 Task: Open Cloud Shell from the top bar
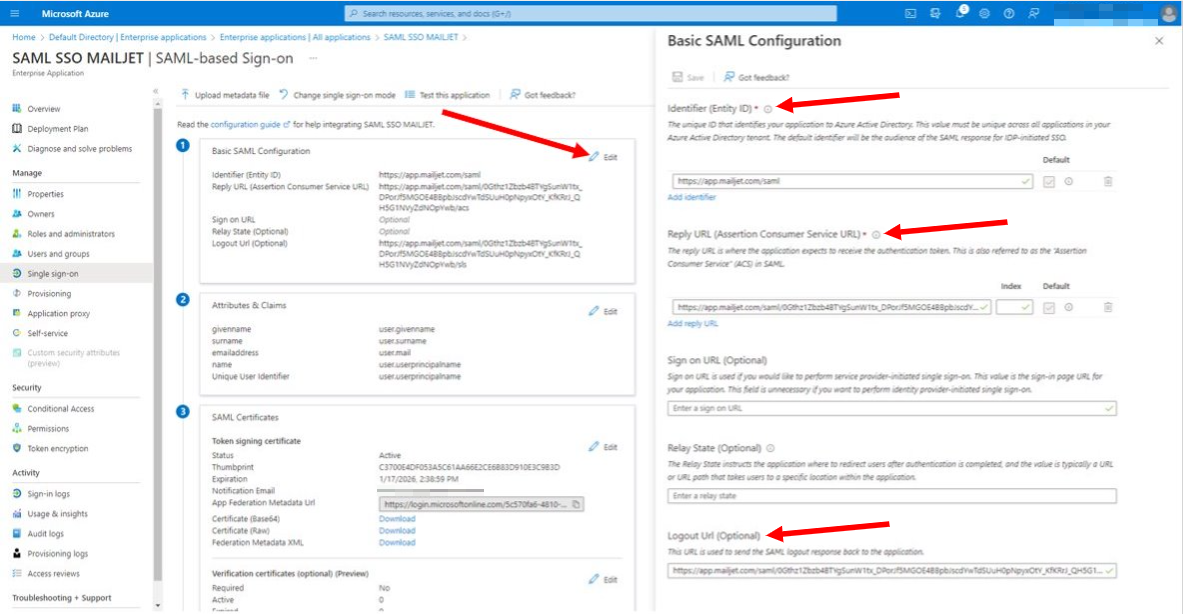[911, 14]
